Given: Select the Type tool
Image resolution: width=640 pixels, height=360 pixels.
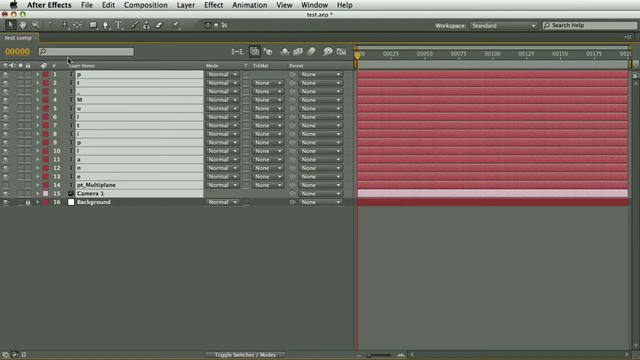Looking at the screenshot, I should point(119,25).
